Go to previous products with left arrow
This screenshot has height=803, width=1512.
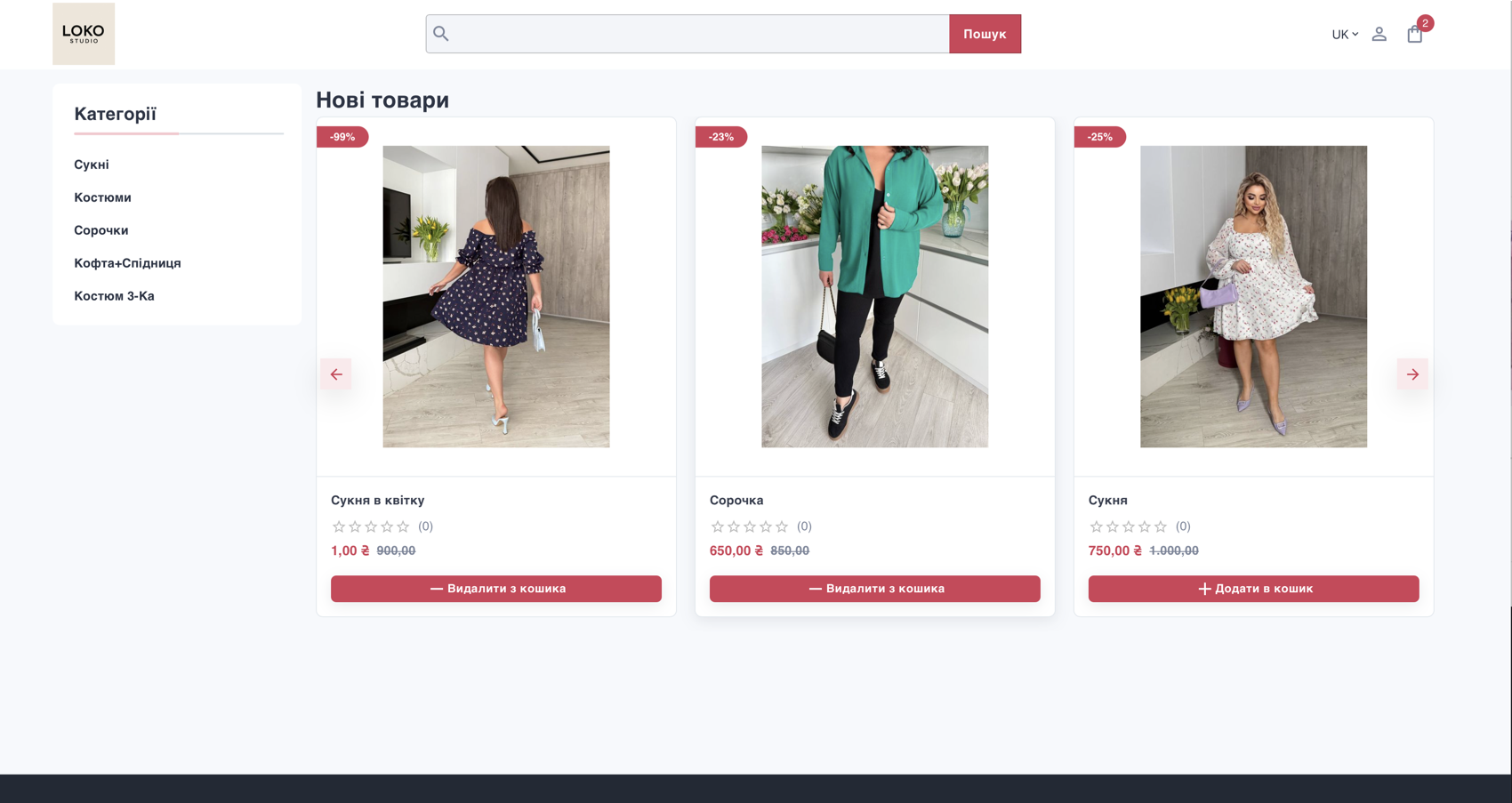point(336,374)
